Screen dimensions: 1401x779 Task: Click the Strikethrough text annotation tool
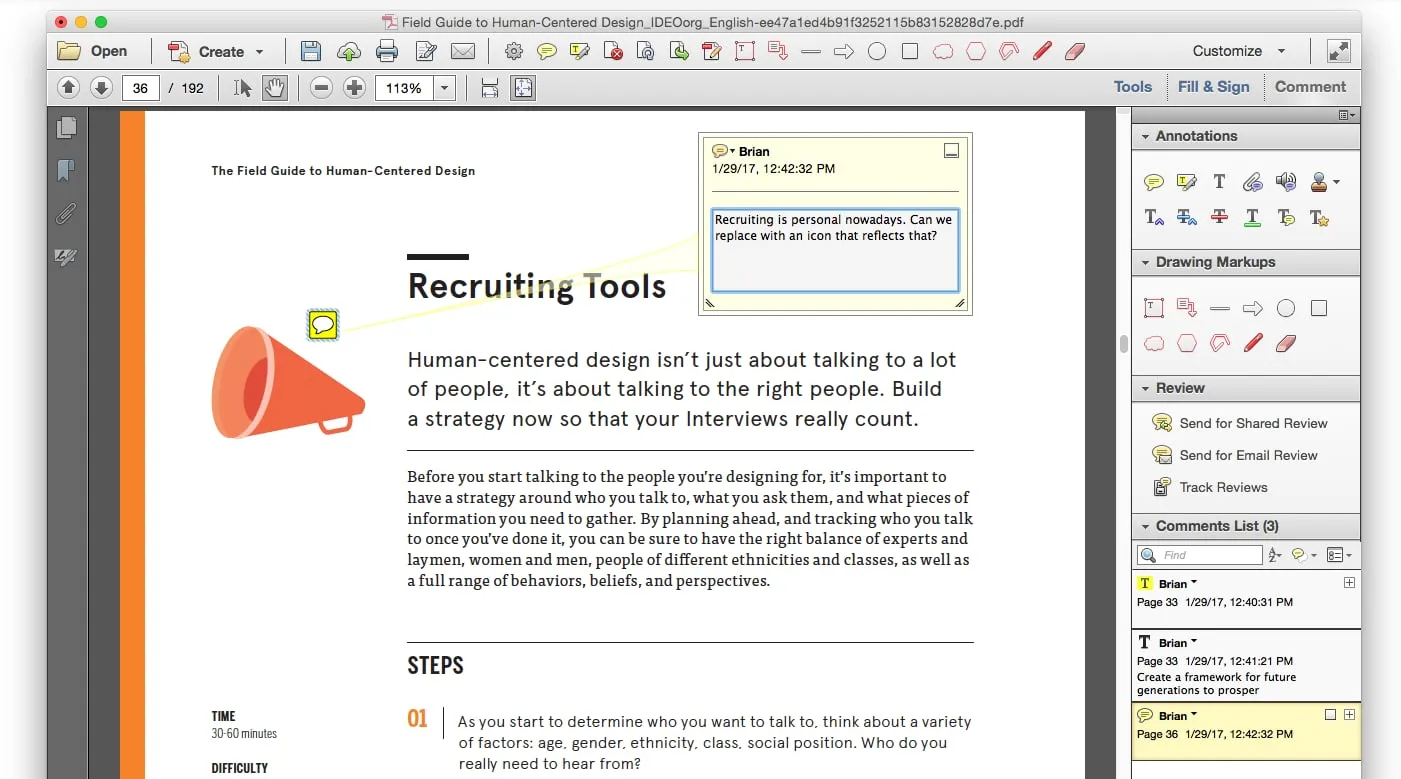point(1219,217)
